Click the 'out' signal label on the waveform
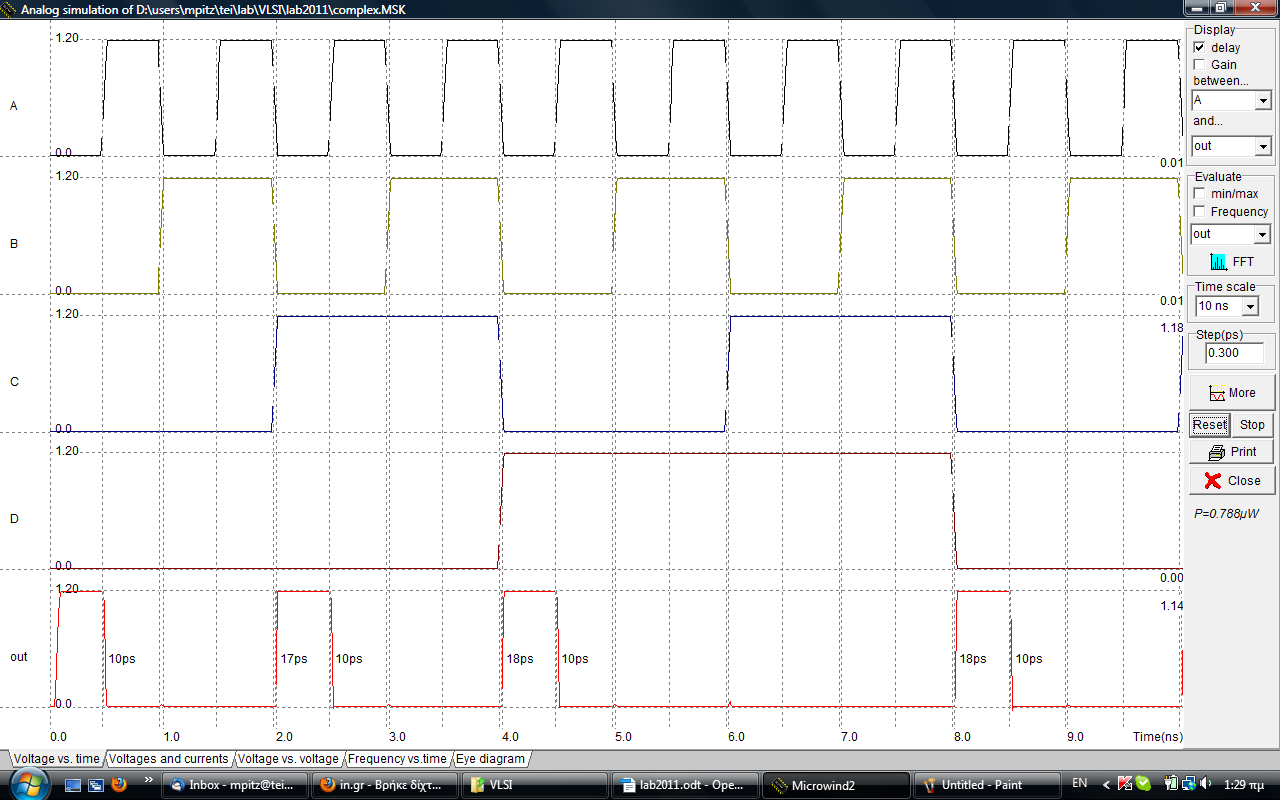 [x=19, y=657]
